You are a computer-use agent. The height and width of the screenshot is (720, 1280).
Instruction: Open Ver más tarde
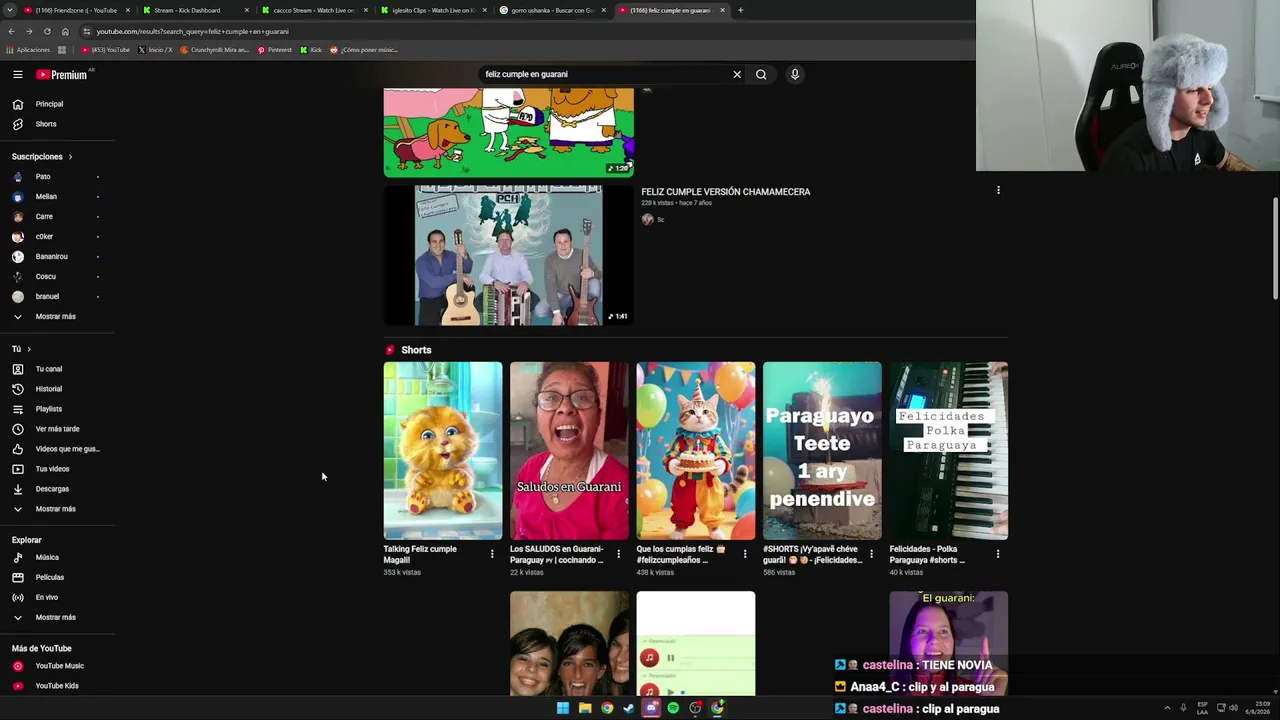56,429
